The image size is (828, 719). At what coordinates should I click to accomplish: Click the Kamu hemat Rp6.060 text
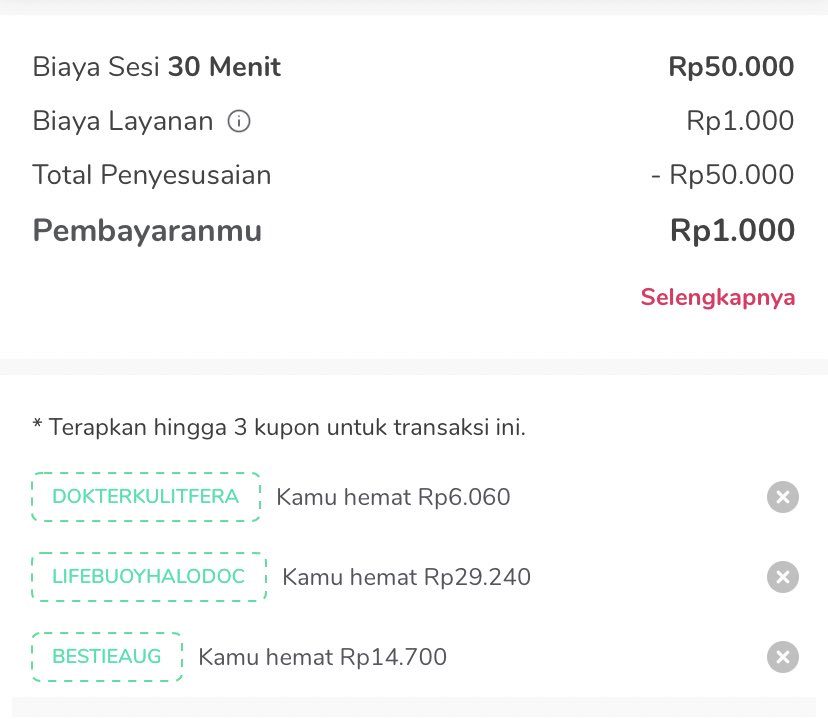393,497
